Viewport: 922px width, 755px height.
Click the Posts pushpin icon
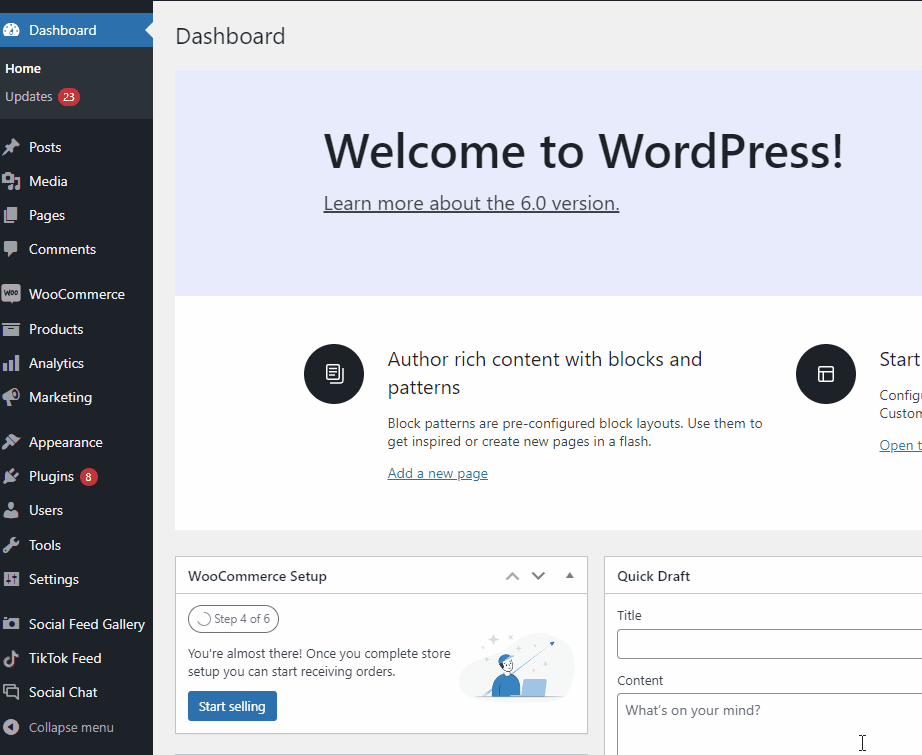11,147
